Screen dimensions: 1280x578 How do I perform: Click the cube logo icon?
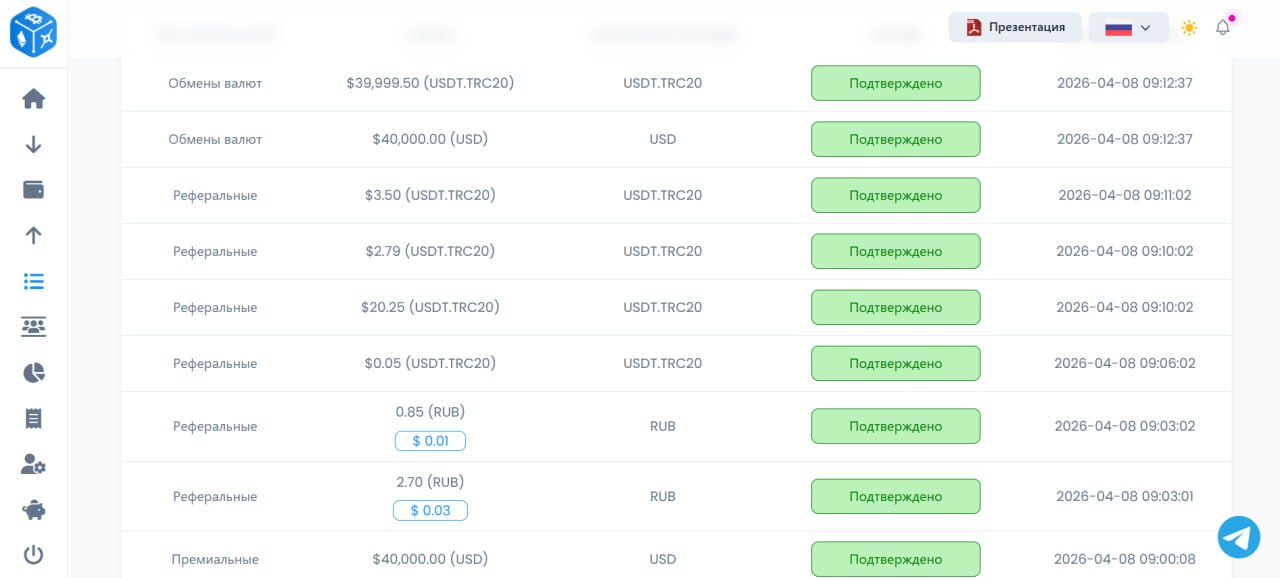(x=33, y=32)
